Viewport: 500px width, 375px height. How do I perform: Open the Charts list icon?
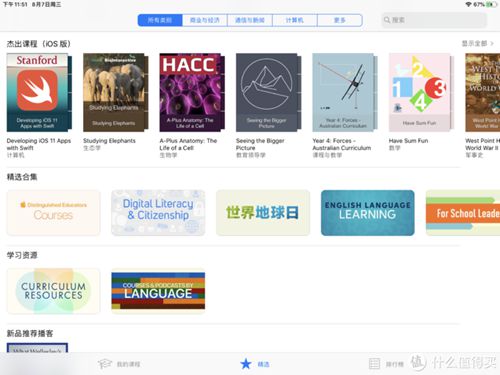pyautogui.click(x=374, y=364)
